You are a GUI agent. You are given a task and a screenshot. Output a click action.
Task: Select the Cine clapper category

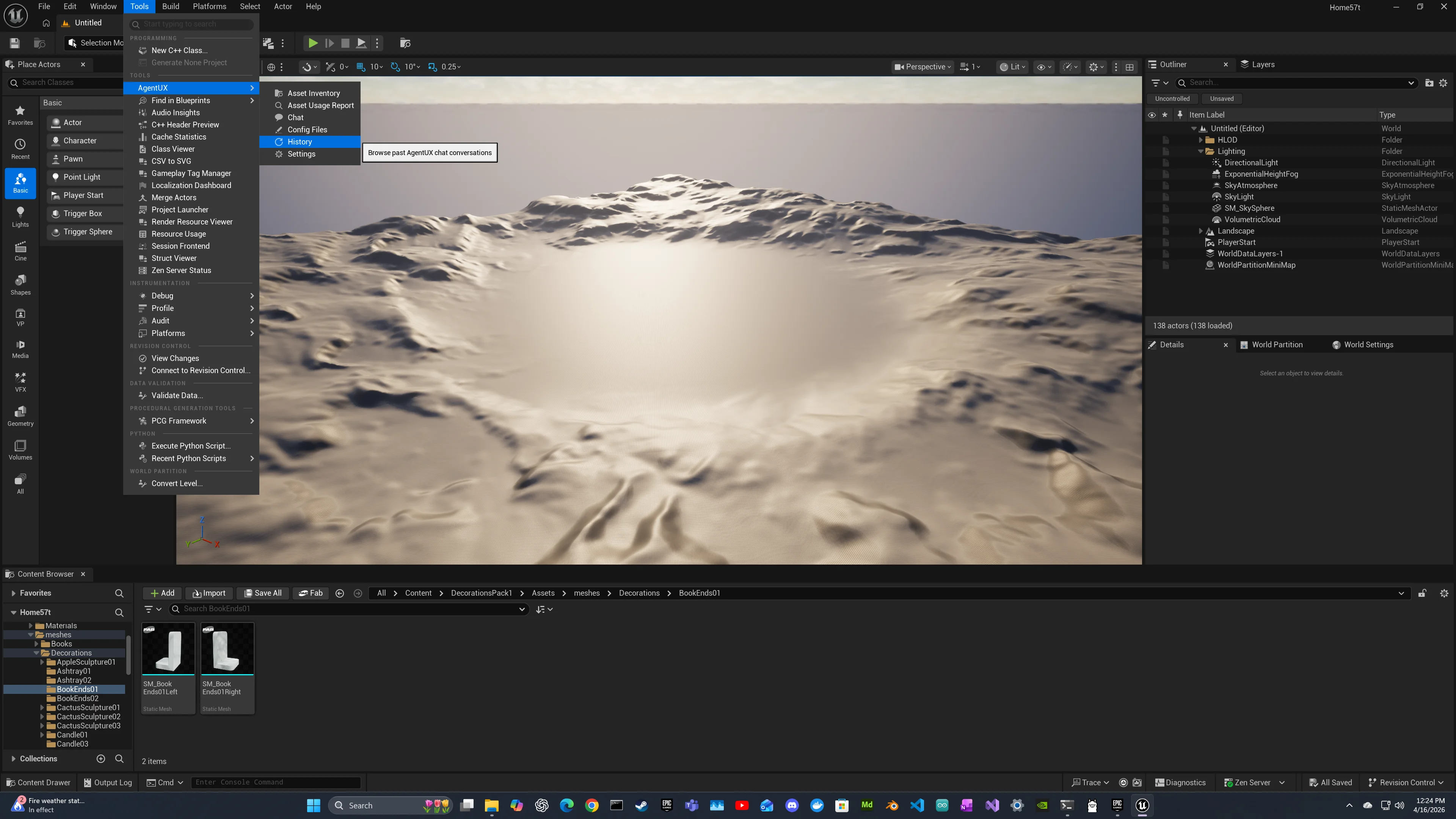click(x=20, y=251)
